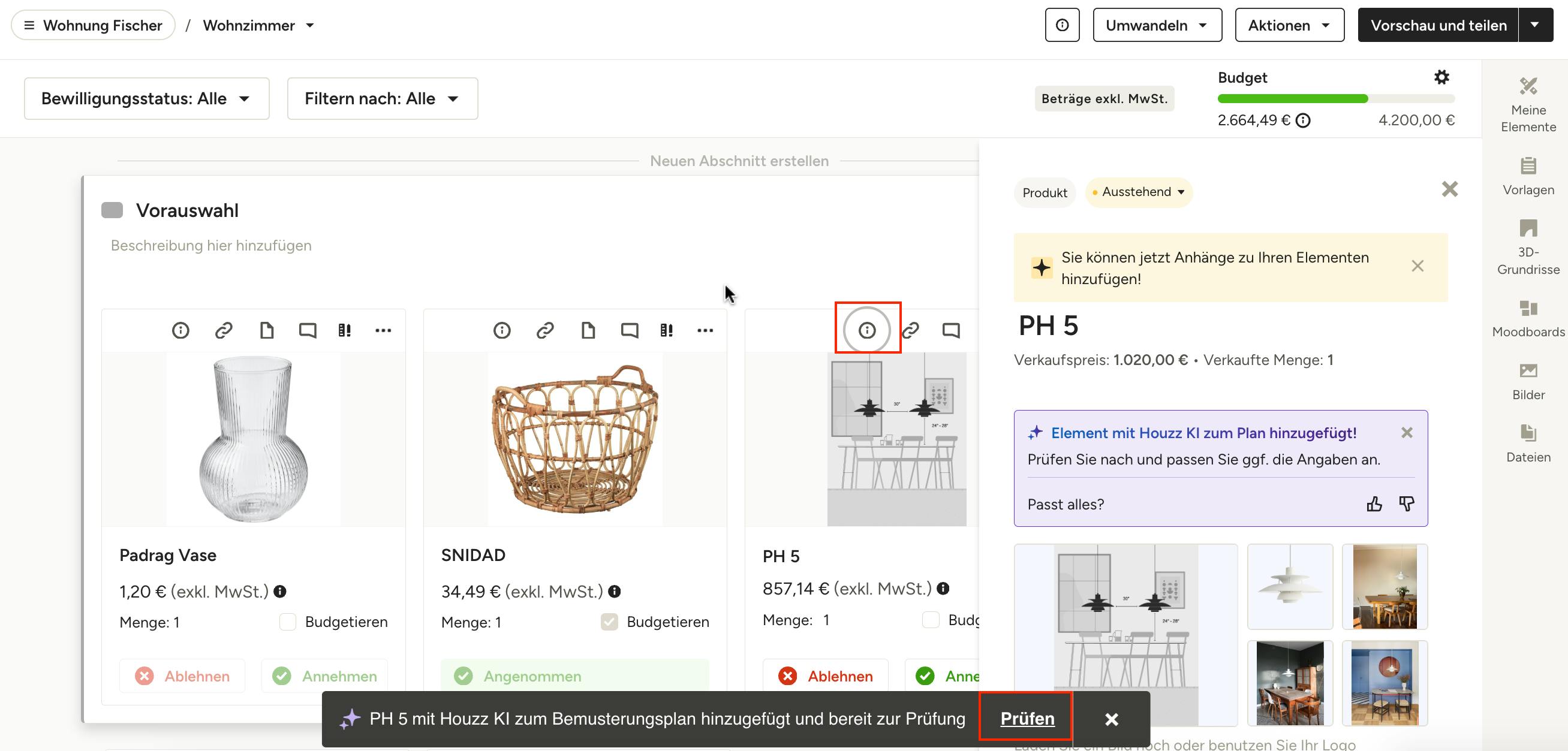The height and width of the screenshot is (751, 1568).
Task: Close the bottom toast notification
Action: coord(1112,719)
